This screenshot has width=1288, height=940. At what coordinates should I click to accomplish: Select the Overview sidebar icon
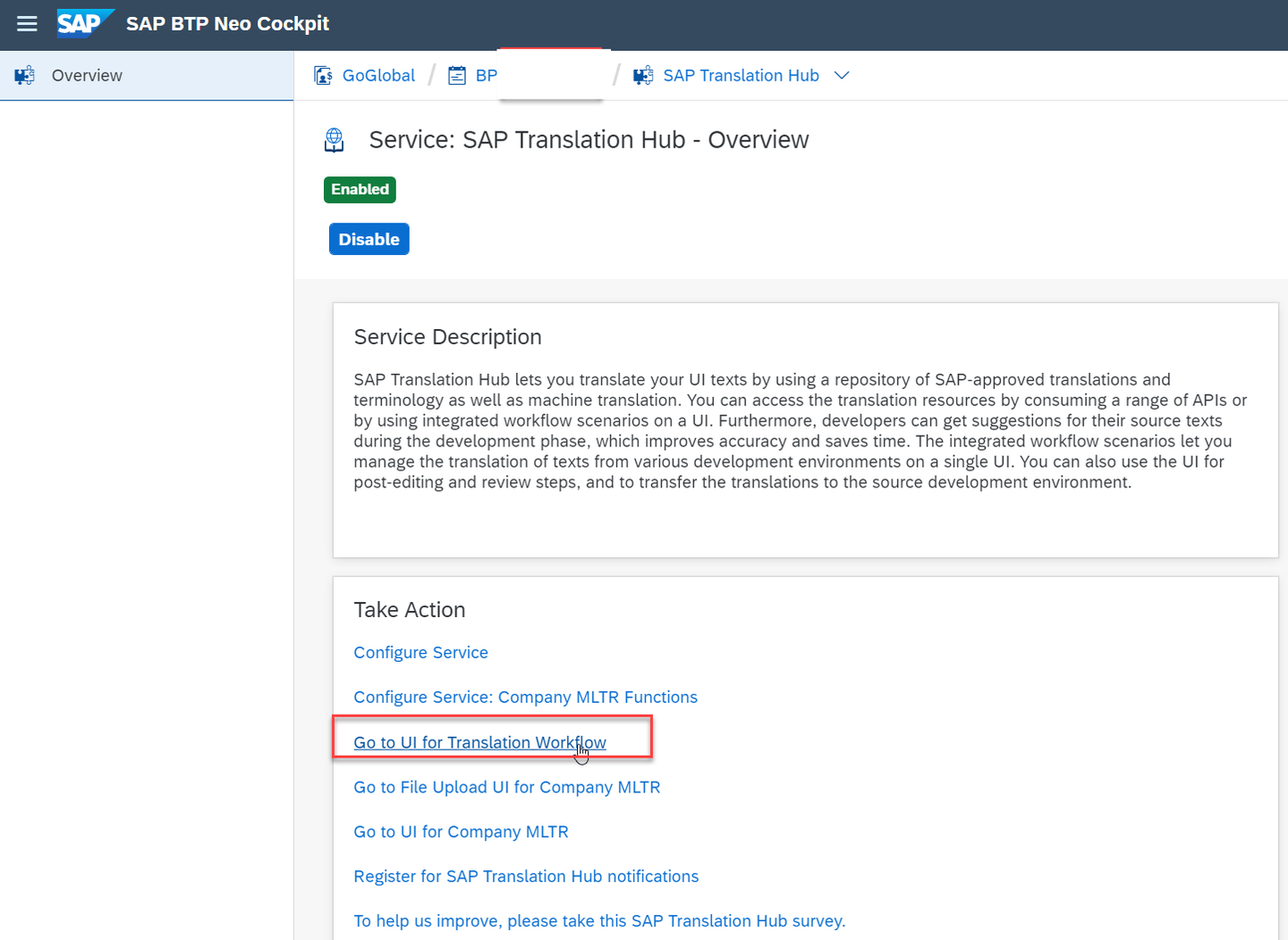coord(25,76)
